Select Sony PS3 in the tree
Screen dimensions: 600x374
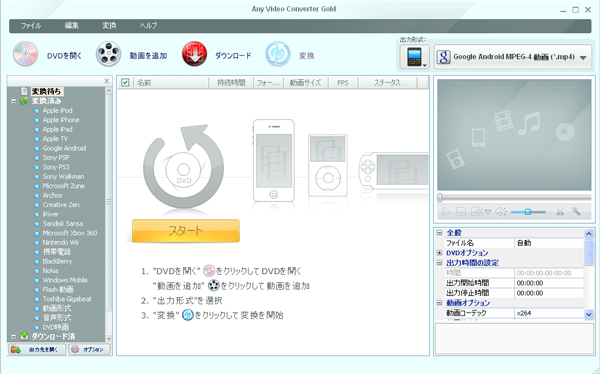point(56,167)
